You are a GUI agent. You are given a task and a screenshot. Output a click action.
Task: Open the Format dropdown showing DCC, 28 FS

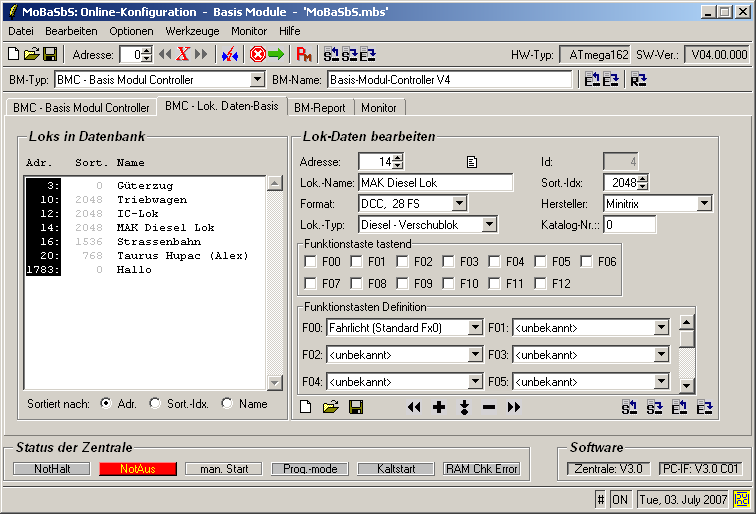(459, 204)
